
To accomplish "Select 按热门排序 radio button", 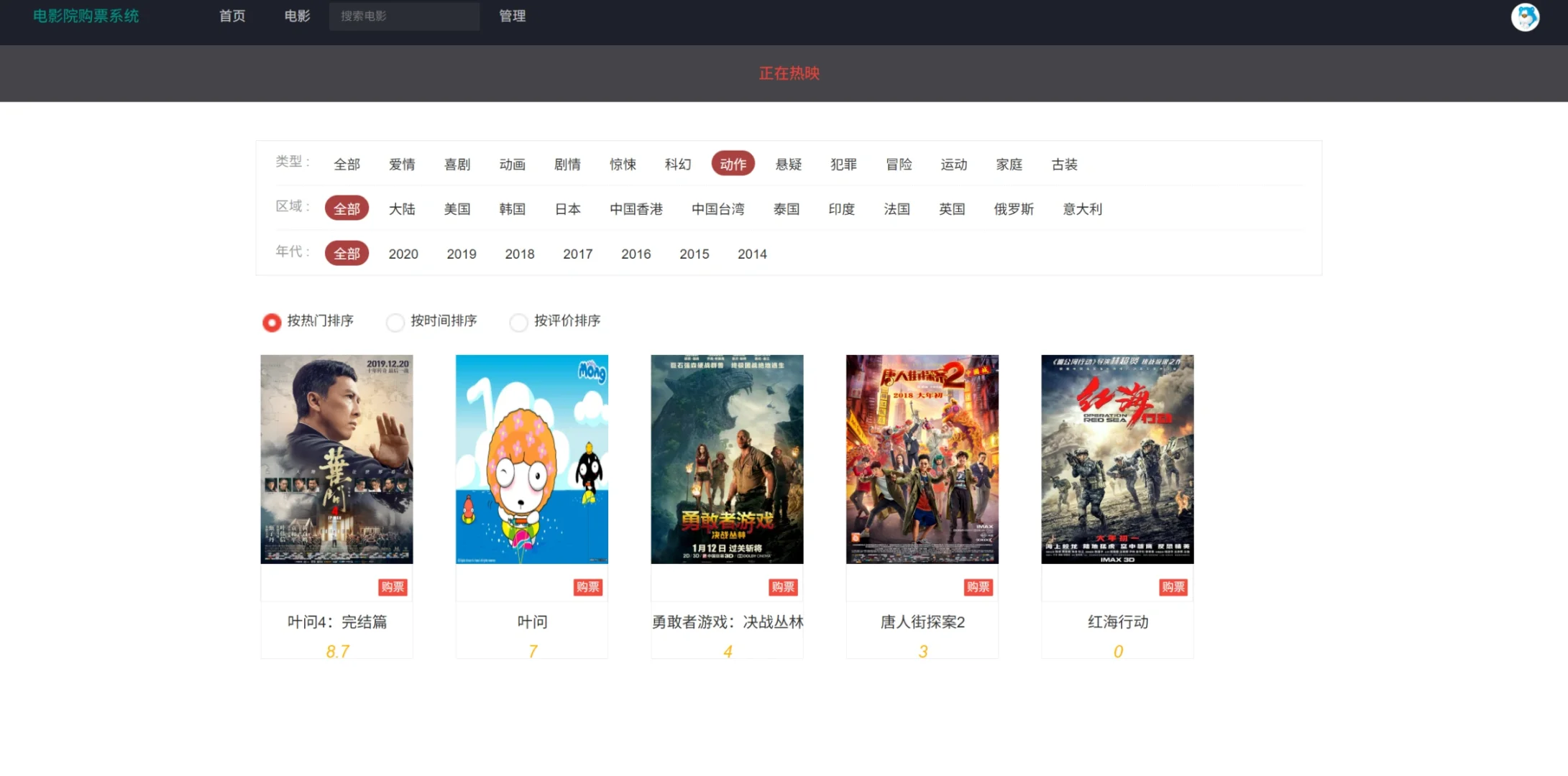I will (x=272, y=323).
